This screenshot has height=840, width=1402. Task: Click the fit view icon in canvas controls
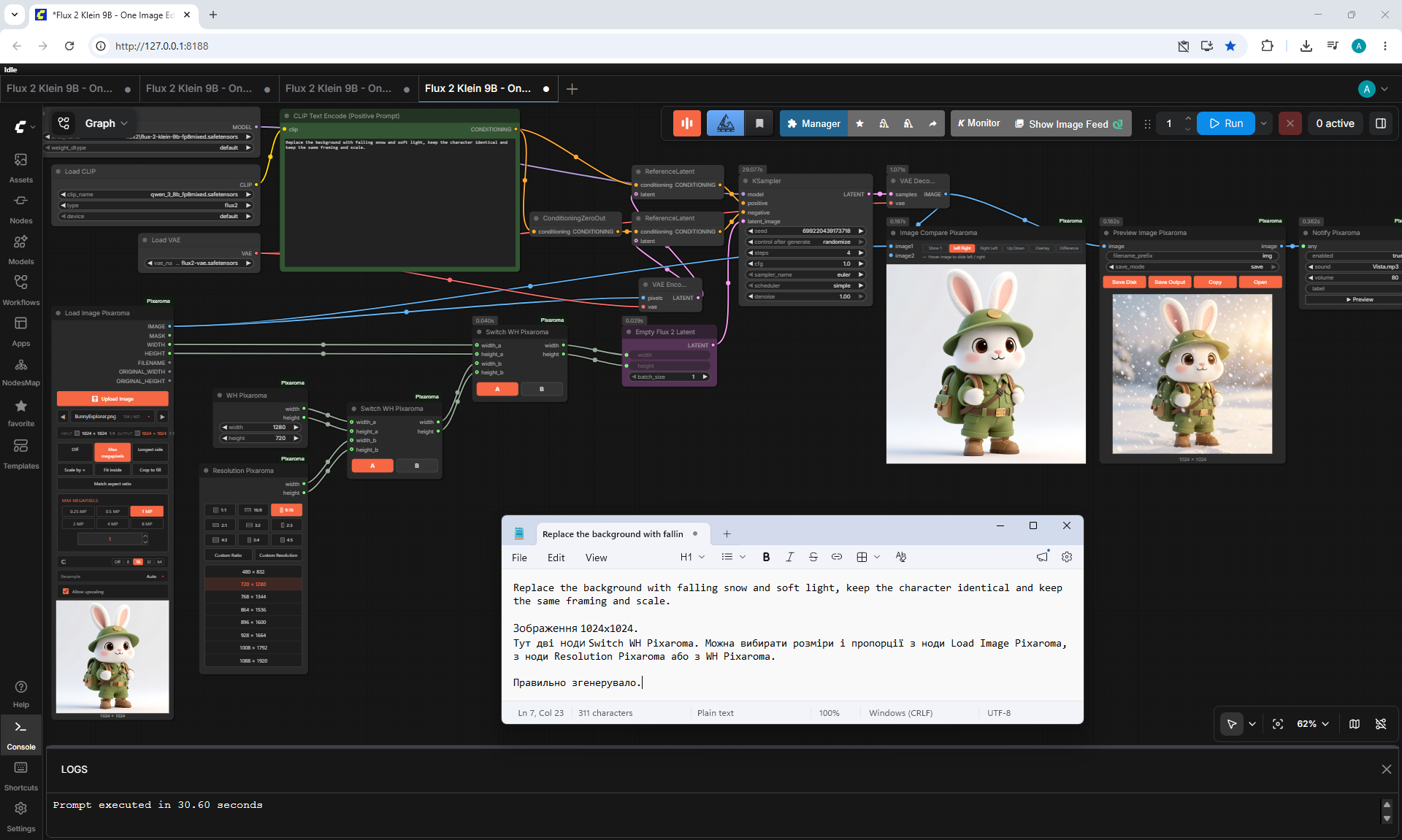(1278, 724)
